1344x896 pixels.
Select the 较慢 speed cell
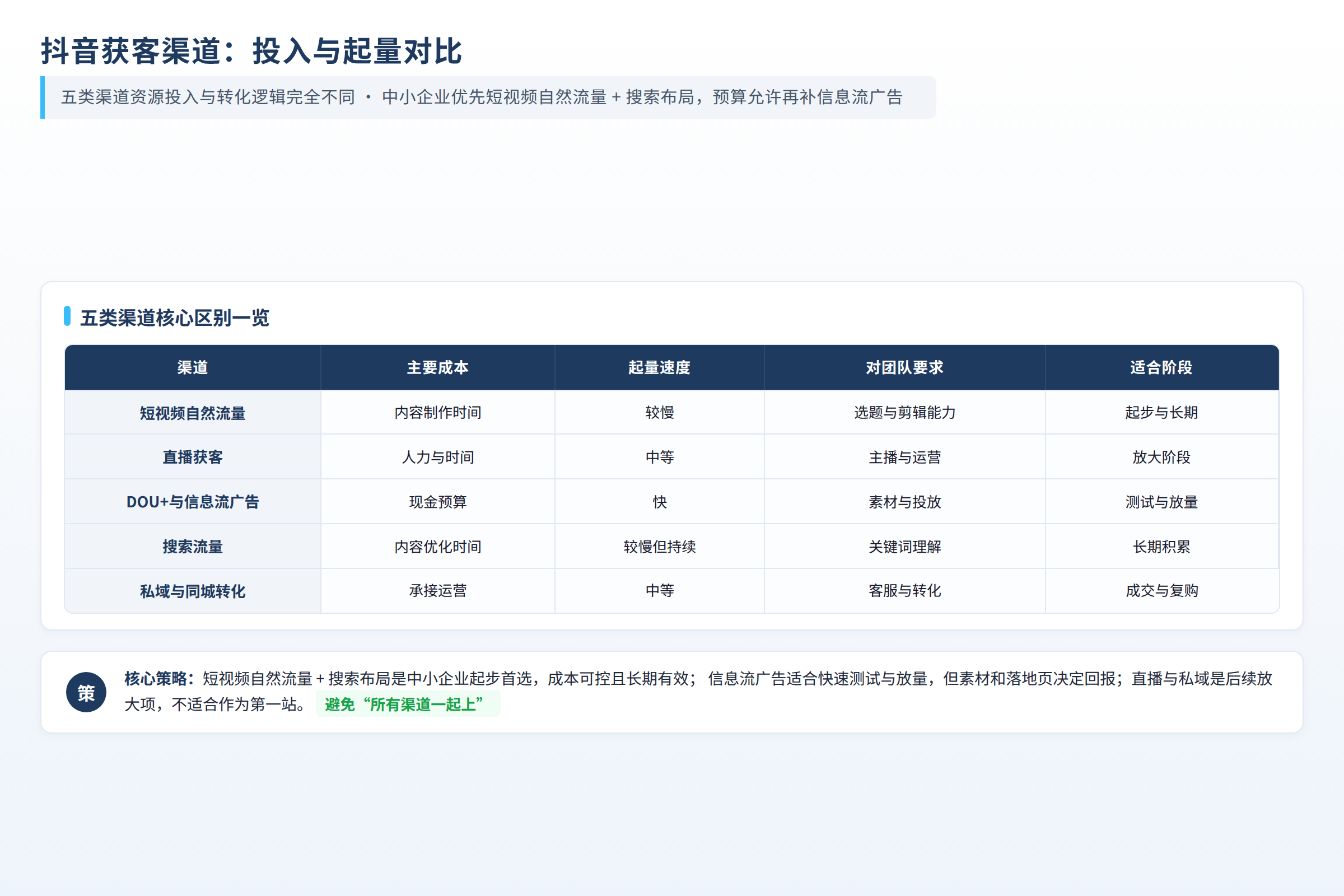pos(660,413)
